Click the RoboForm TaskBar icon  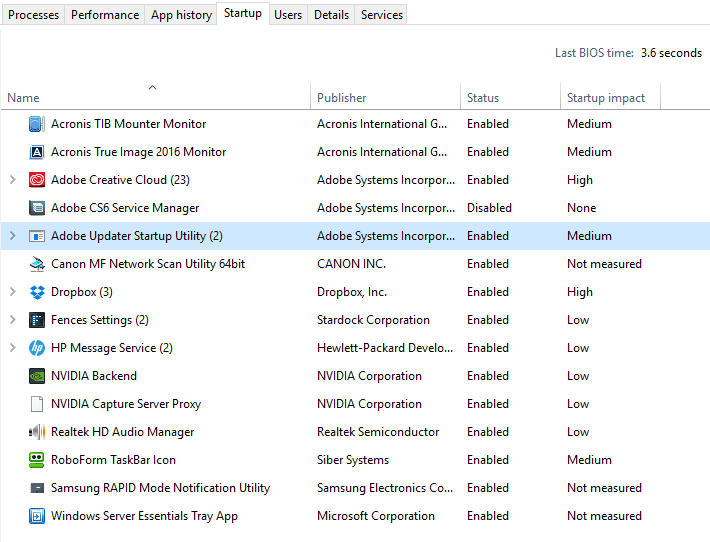point(37,460)
